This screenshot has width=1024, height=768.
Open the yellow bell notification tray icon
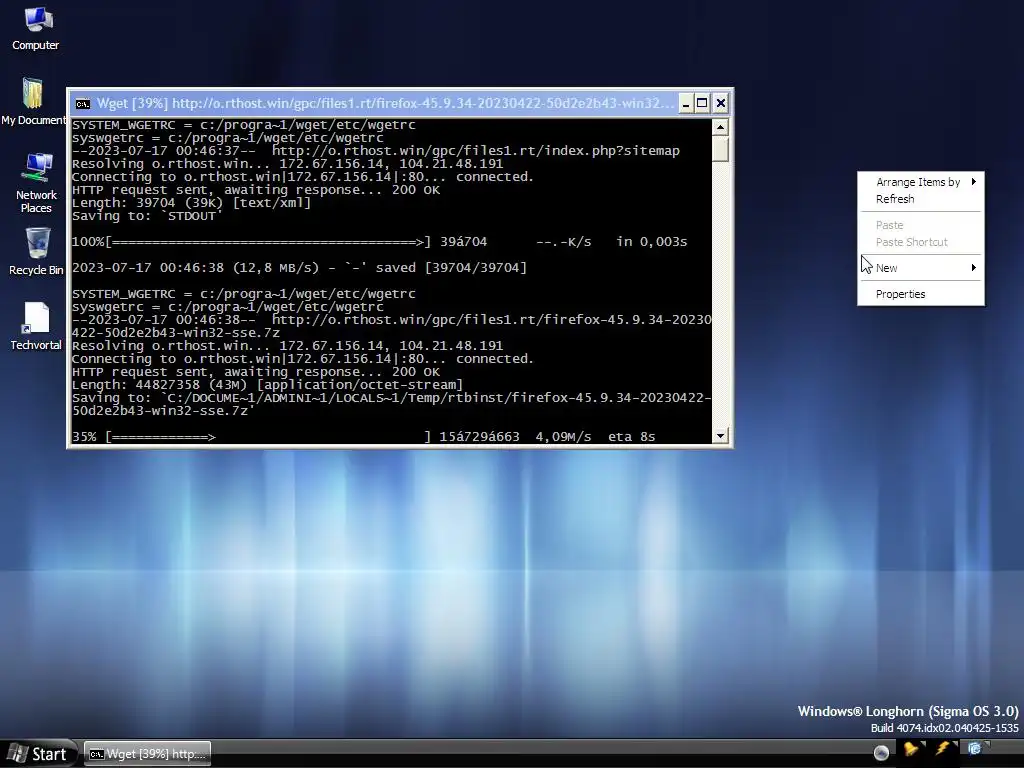click(911, 749)
